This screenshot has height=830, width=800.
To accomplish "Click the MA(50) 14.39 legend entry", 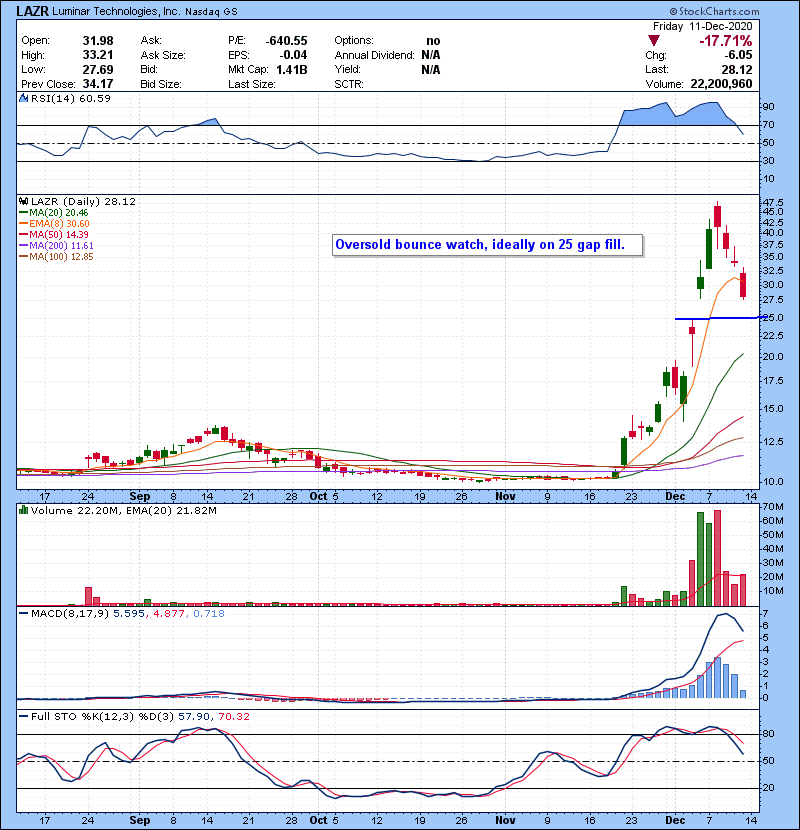I will click(54, 234).
